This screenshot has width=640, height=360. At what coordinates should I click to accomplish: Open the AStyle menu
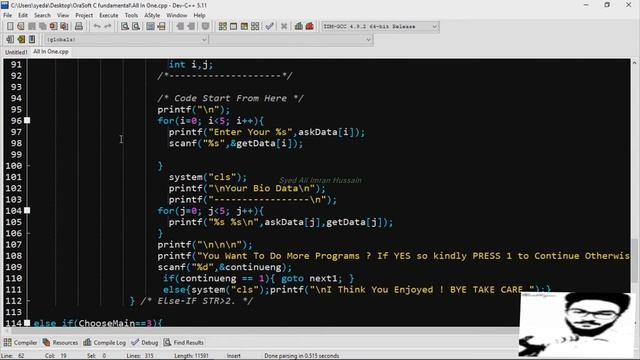click(x=152, y=15)
